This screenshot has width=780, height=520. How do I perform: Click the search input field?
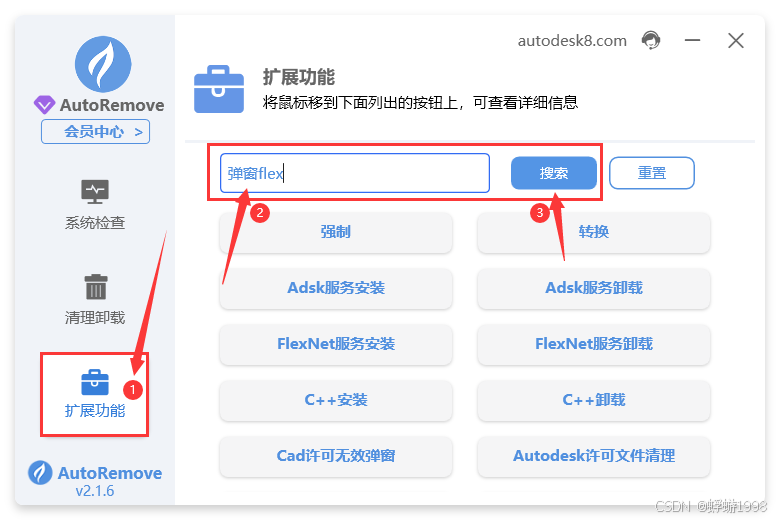coord(355,173)
